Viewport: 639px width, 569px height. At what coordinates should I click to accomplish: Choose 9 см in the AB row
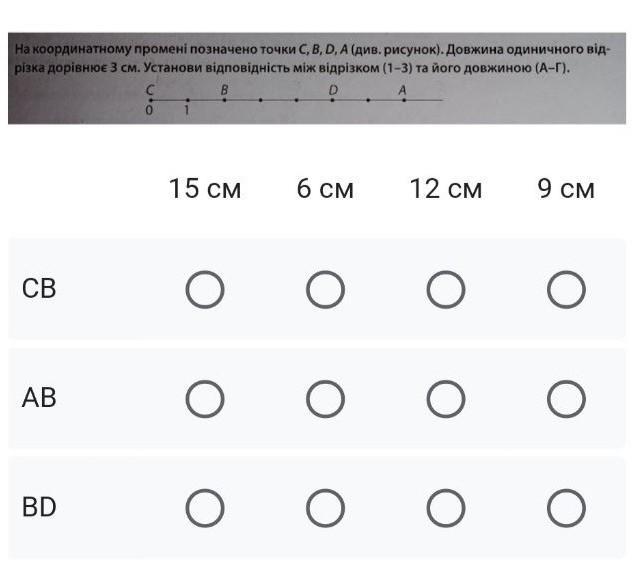pyautogui.click(x=566, y=399)
